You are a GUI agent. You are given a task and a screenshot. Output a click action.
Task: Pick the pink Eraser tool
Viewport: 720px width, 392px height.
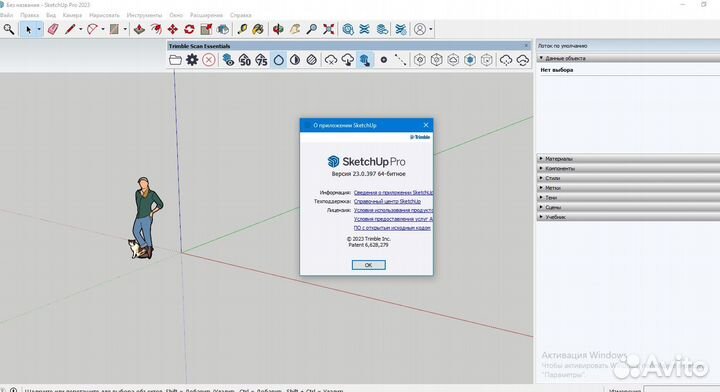click(53, 29)
